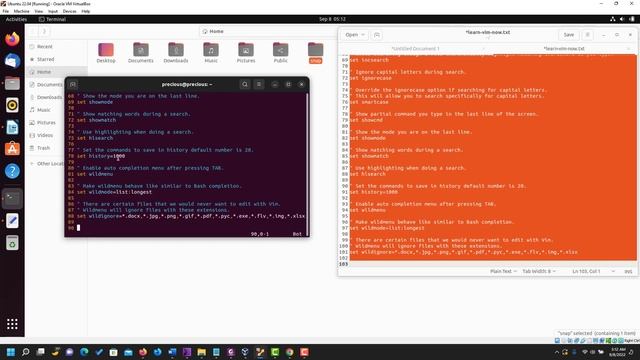Screen dimensions: 640x360
Task: Open Plain Text language dropdown
Action: click(503, 271)
